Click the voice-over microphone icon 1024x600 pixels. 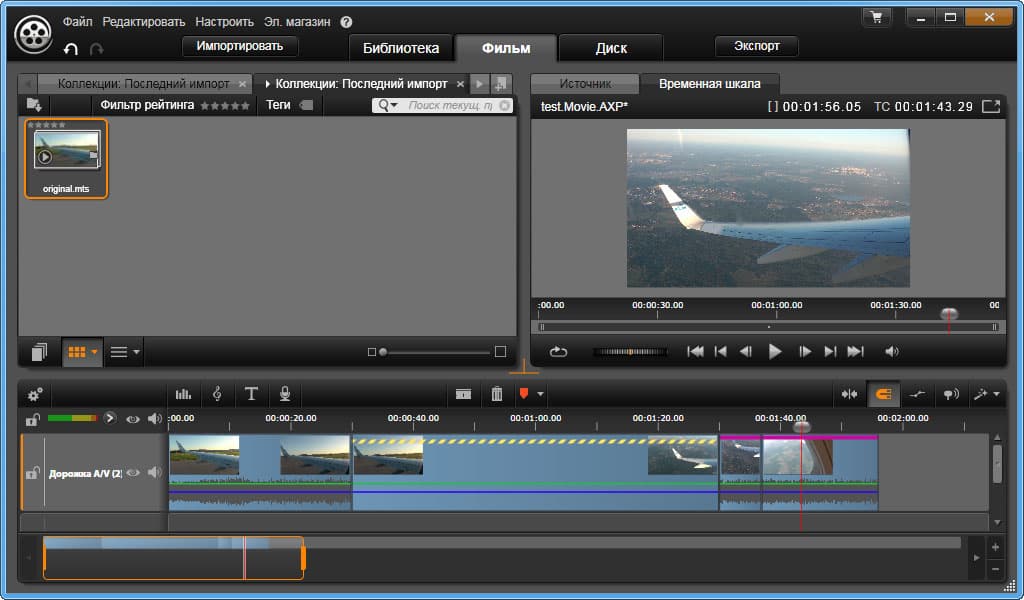click(285, 394)
